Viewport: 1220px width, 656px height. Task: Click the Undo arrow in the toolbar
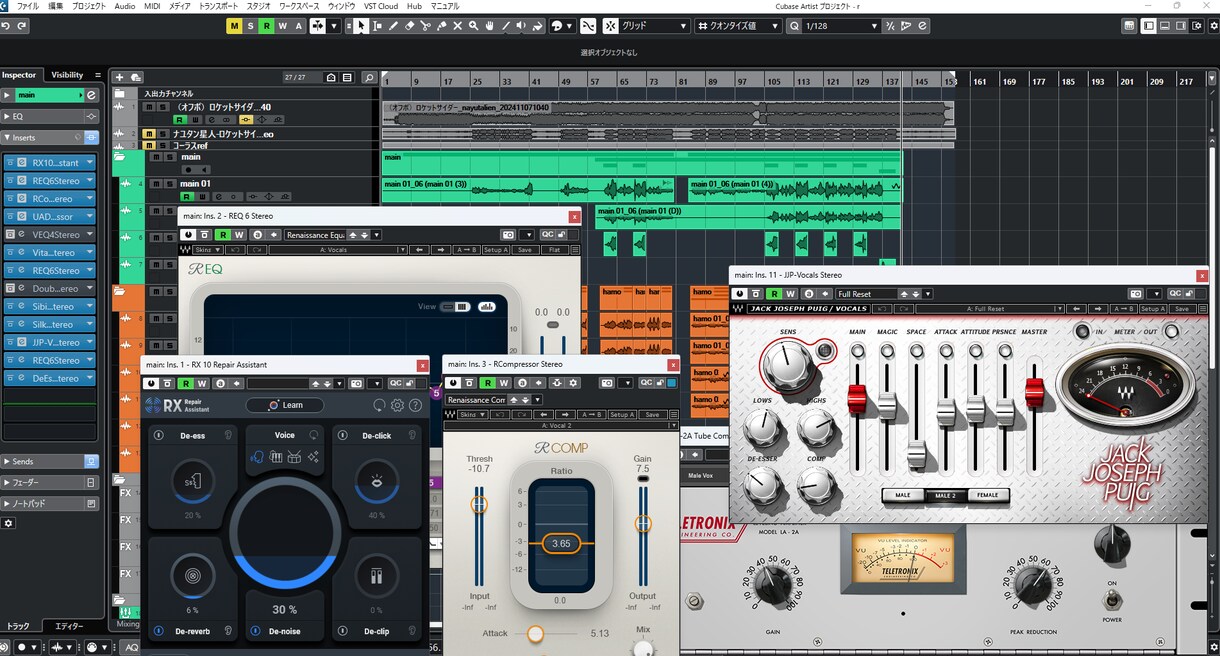(x=7, y=26)
